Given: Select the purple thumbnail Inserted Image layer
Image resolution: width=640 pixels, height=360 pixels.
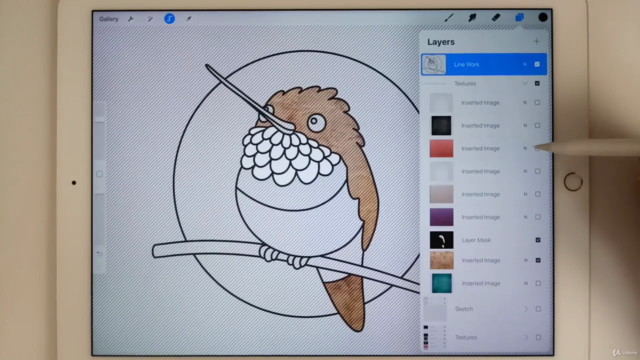Looking at the screenshot, I should pyautogui.click(x=484, y=217).
